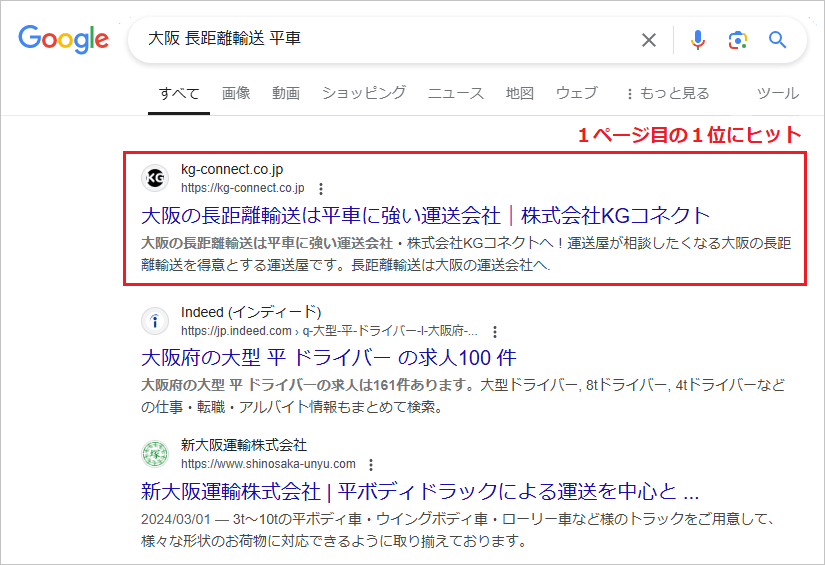Viewport: 825px width, 565px height.
Task: Switch to the 動画 tab
Action: click(286, 93)
